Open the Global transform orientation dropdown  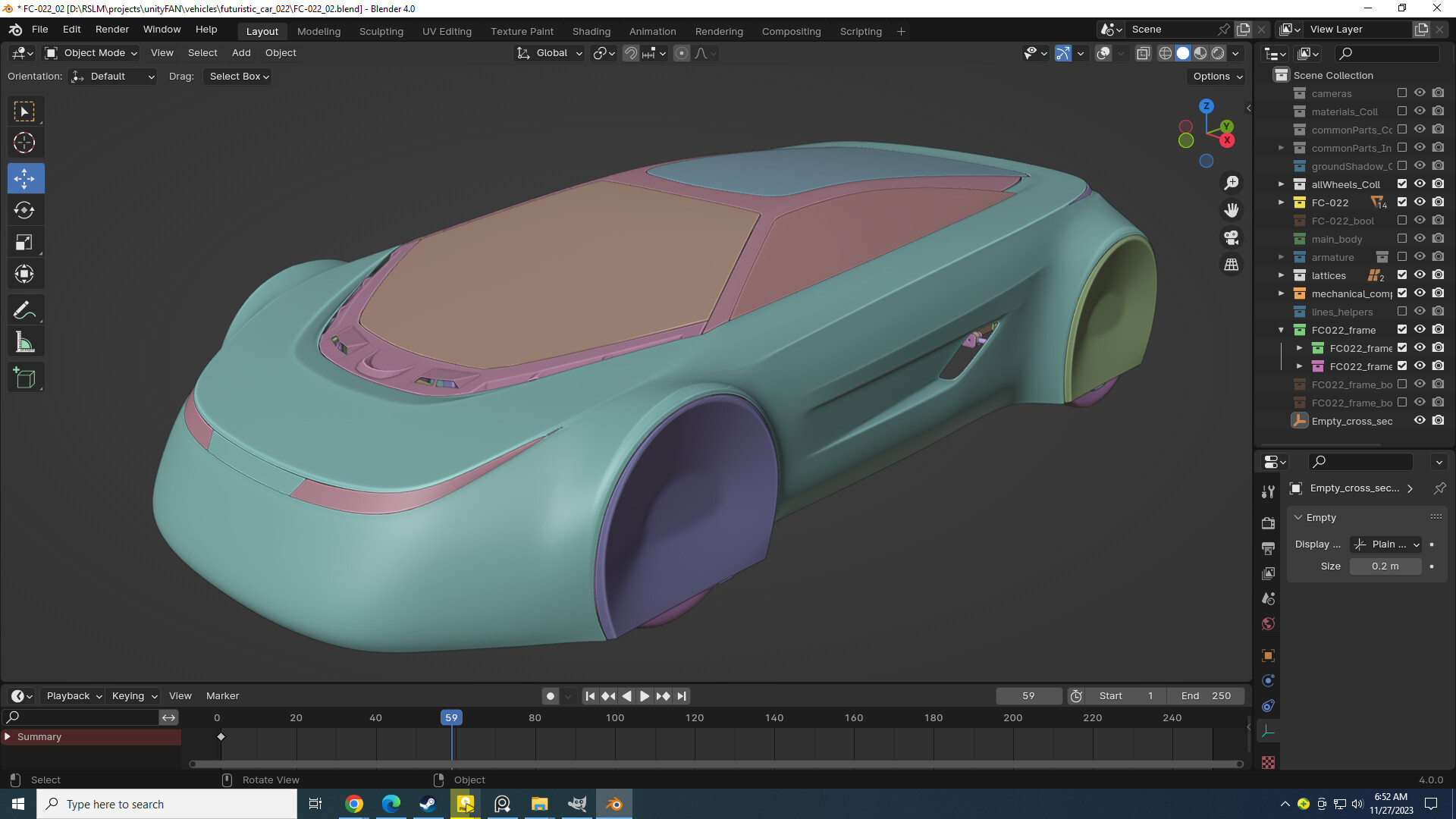point(548,53)
